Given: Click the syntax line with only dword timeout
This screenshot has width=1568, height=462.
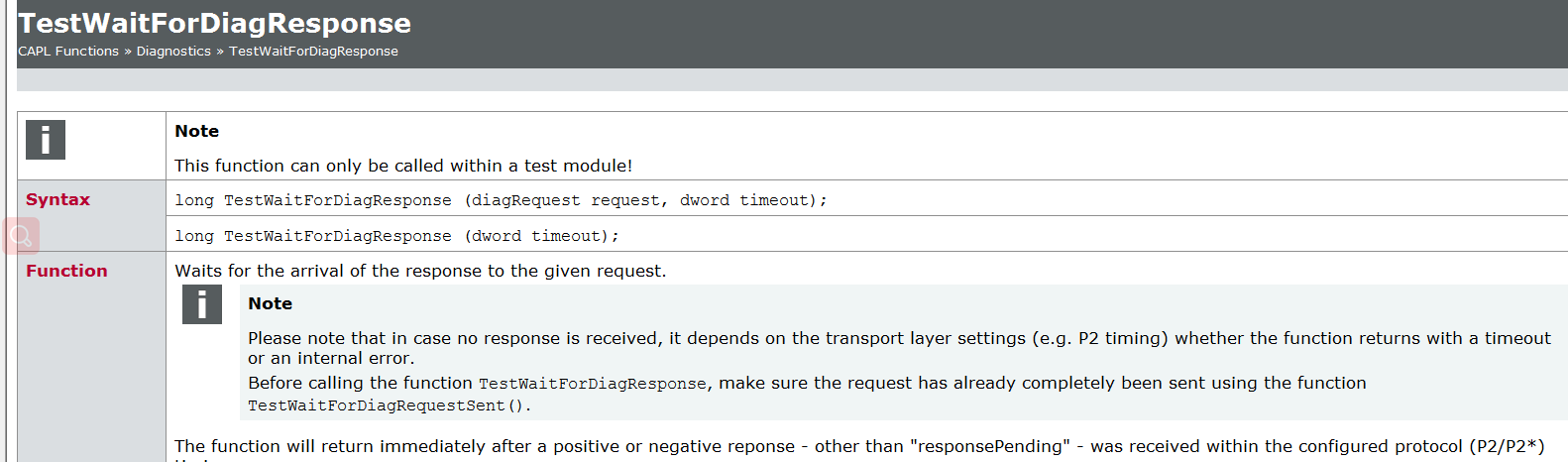Looking at the screenshot, I should [x=396, y=236].
